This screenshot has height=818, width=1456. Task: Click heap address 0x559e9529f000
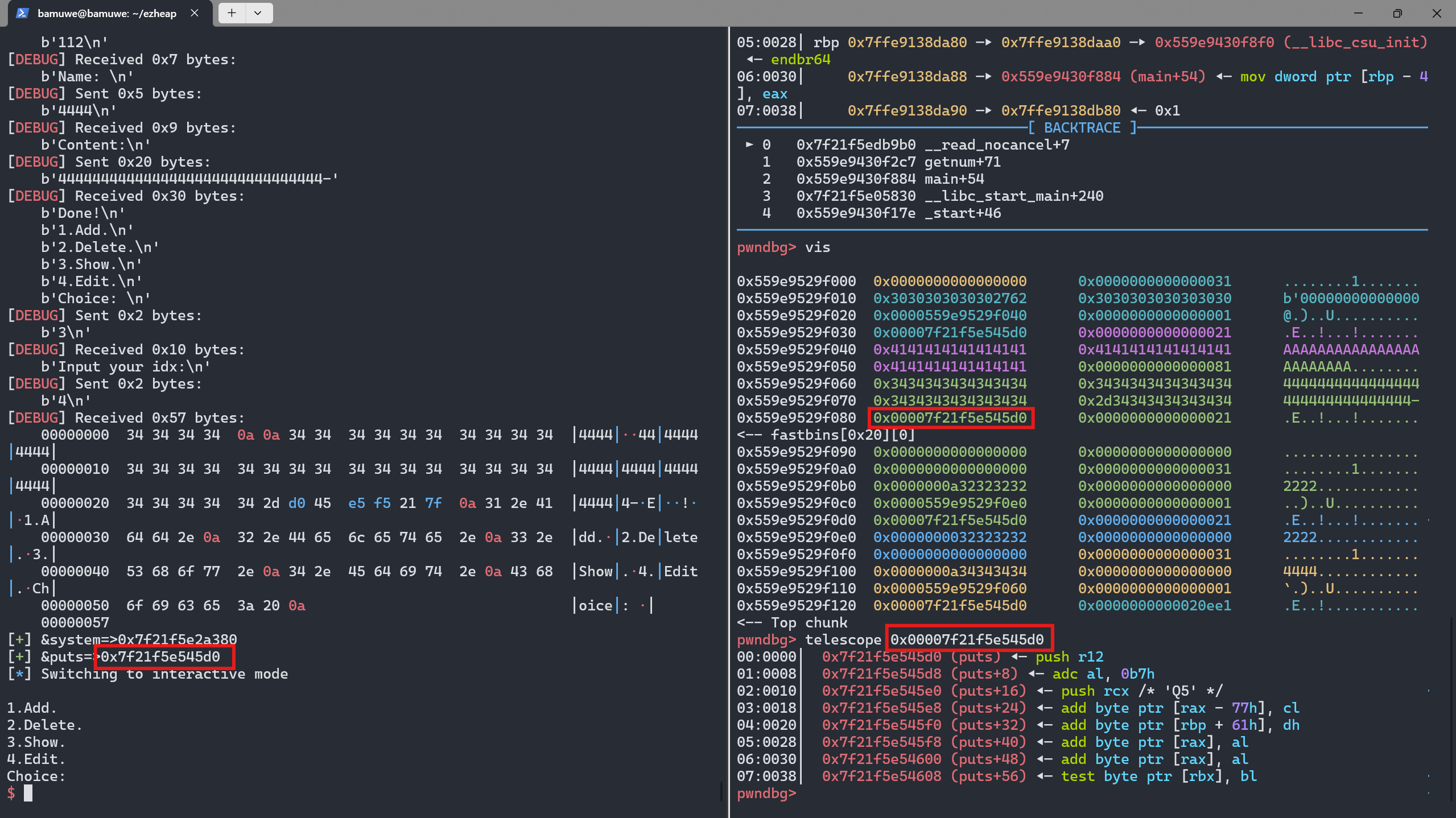click(x=796, y=281)
